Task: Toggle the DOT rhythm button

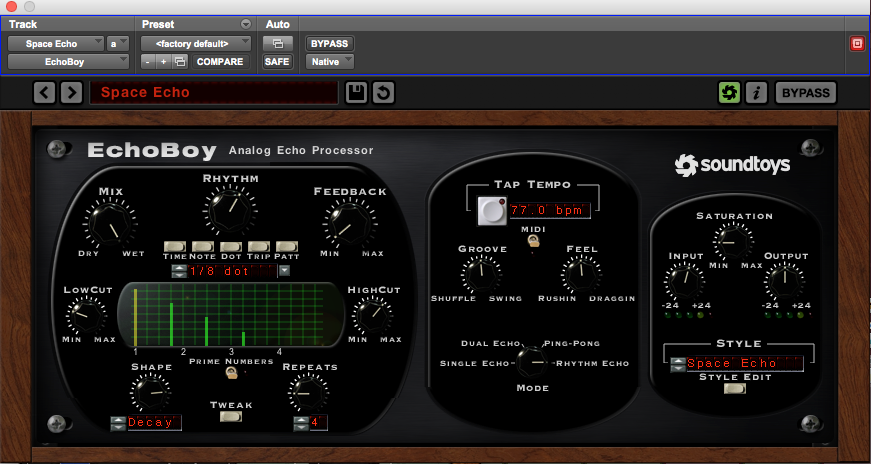Action: point(231,246)
